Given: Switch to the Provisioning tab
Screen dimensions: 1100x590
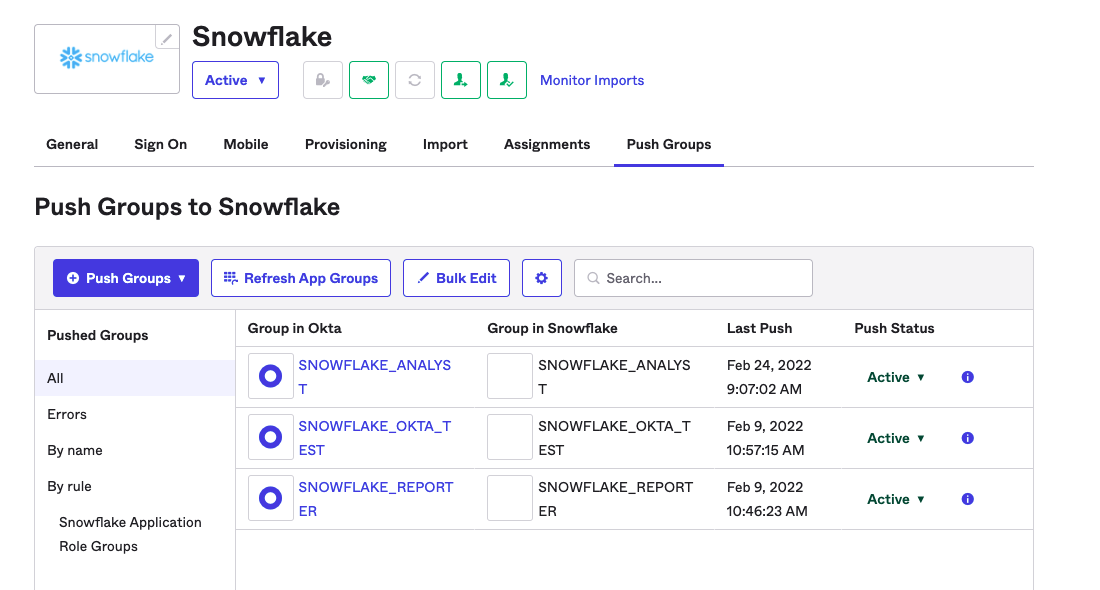Looking at the screenshot, I should click(345, 144).
